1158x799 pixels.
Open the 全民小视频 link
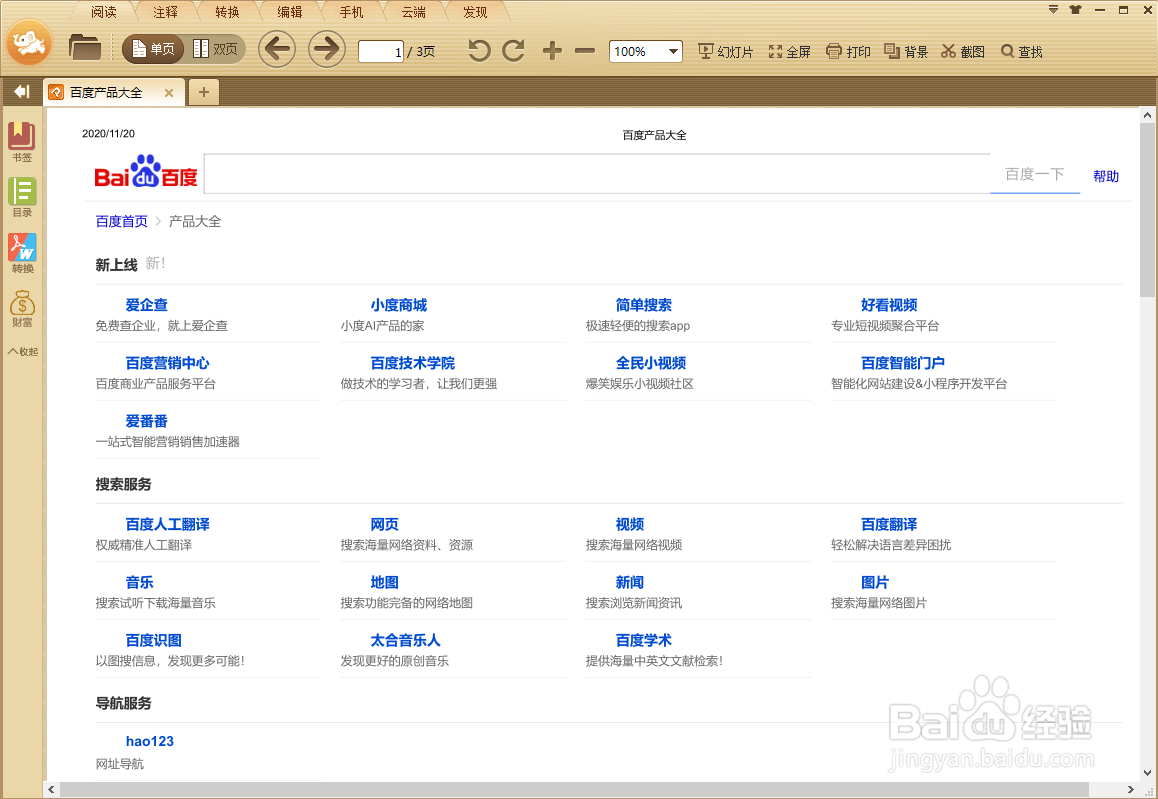click(x=651, y=363)
